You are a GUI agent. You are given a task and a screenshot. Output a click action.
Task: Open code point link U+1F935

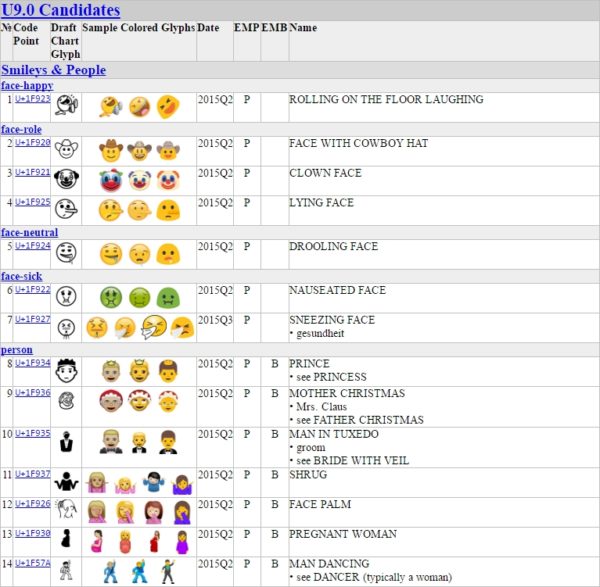[x=33, y=434]
